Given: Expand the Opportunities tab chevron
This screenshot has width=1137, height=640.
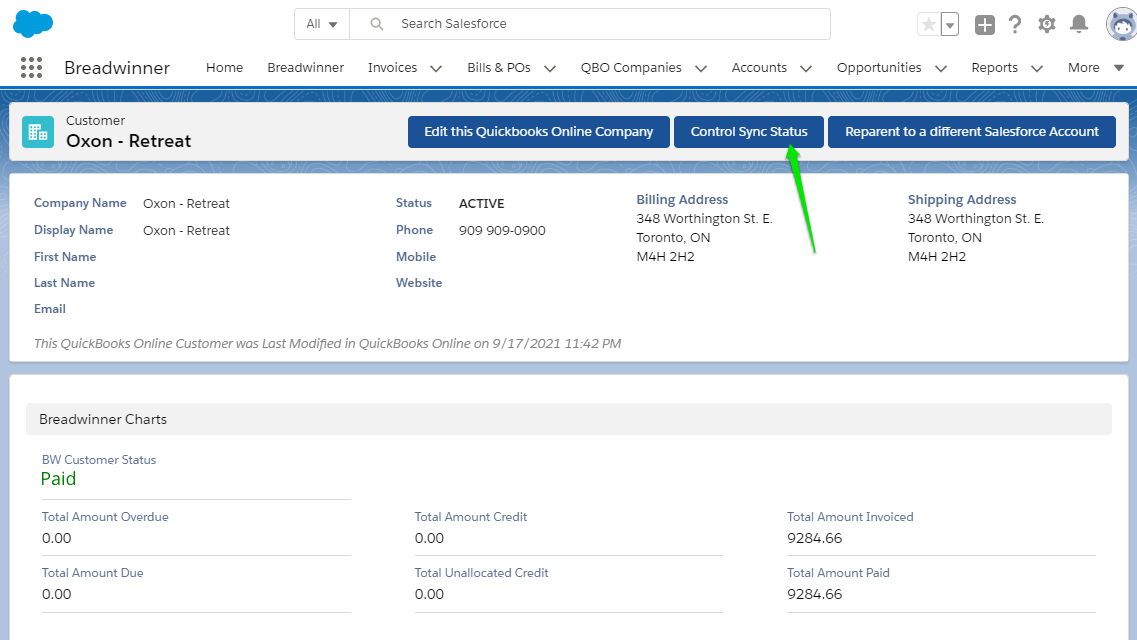Looking at the screenshot, I should point(940,68).
